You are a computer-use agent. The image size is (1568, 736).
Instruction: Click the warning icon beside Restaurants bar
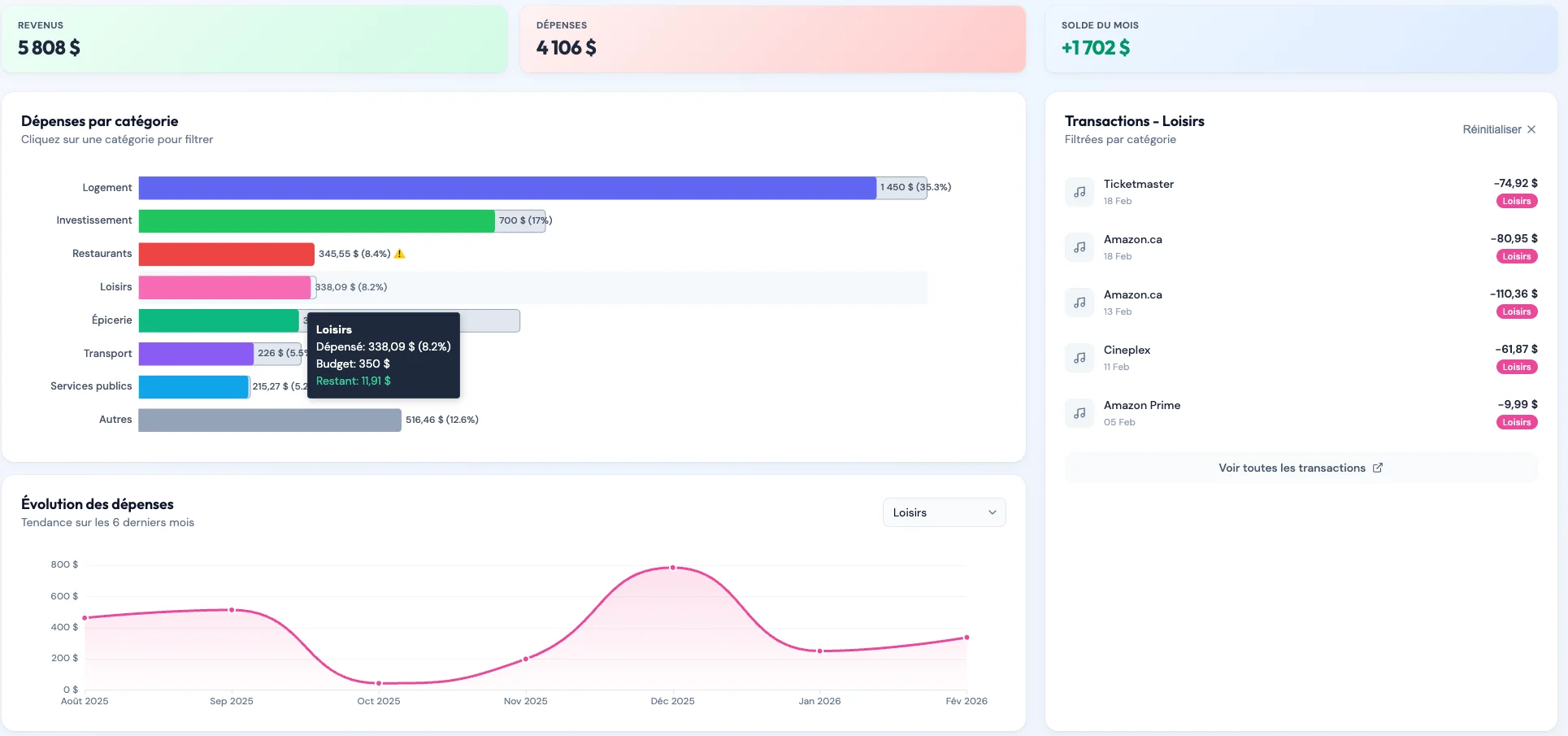pyautogui.click(x=398, y=254)
